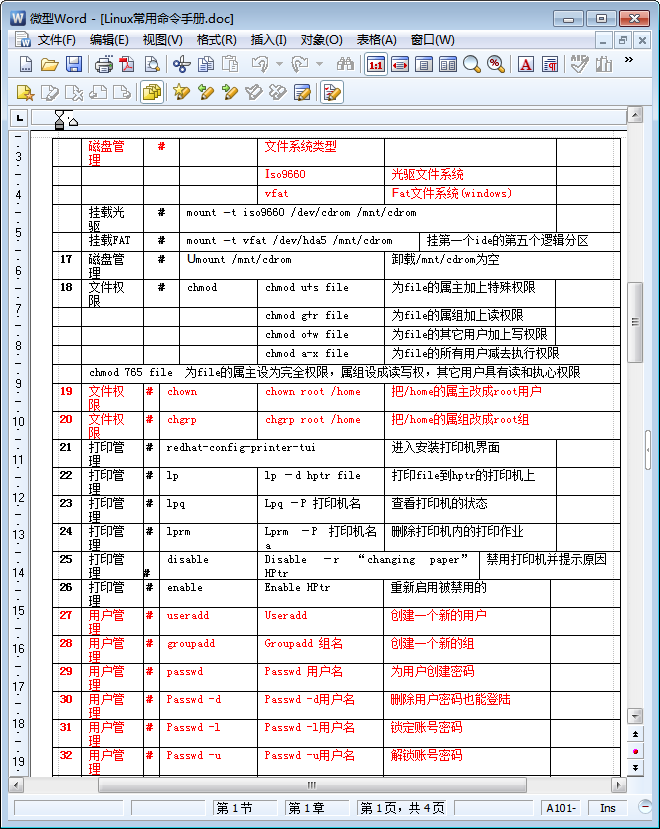Click the notepad with pencil icon
Viewport: 660px width, 829px height.
click(302, 93)
